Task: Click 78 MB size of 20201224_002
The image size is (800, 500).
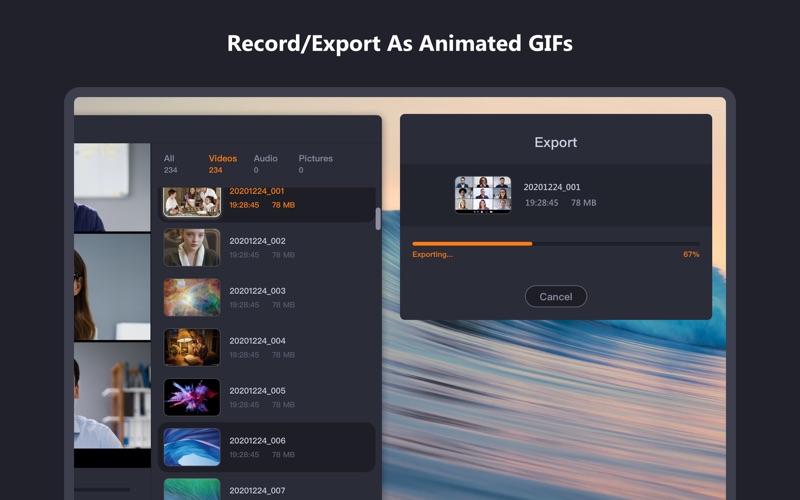Action: coord(283,255)
